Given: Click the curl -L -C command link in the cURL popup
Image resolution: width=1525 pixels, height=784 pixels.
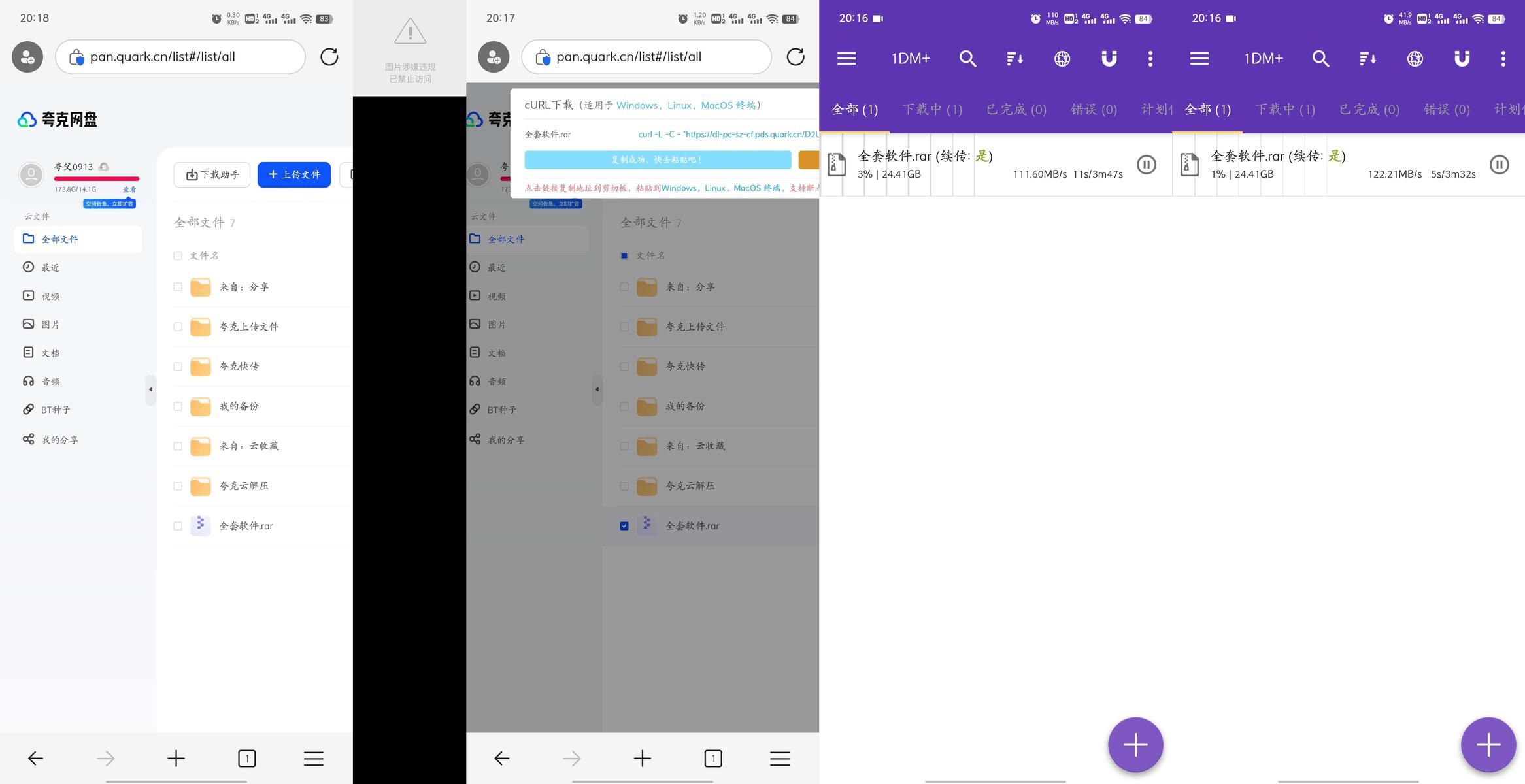Looking at the screenshot, I should [x=728, y=134].
